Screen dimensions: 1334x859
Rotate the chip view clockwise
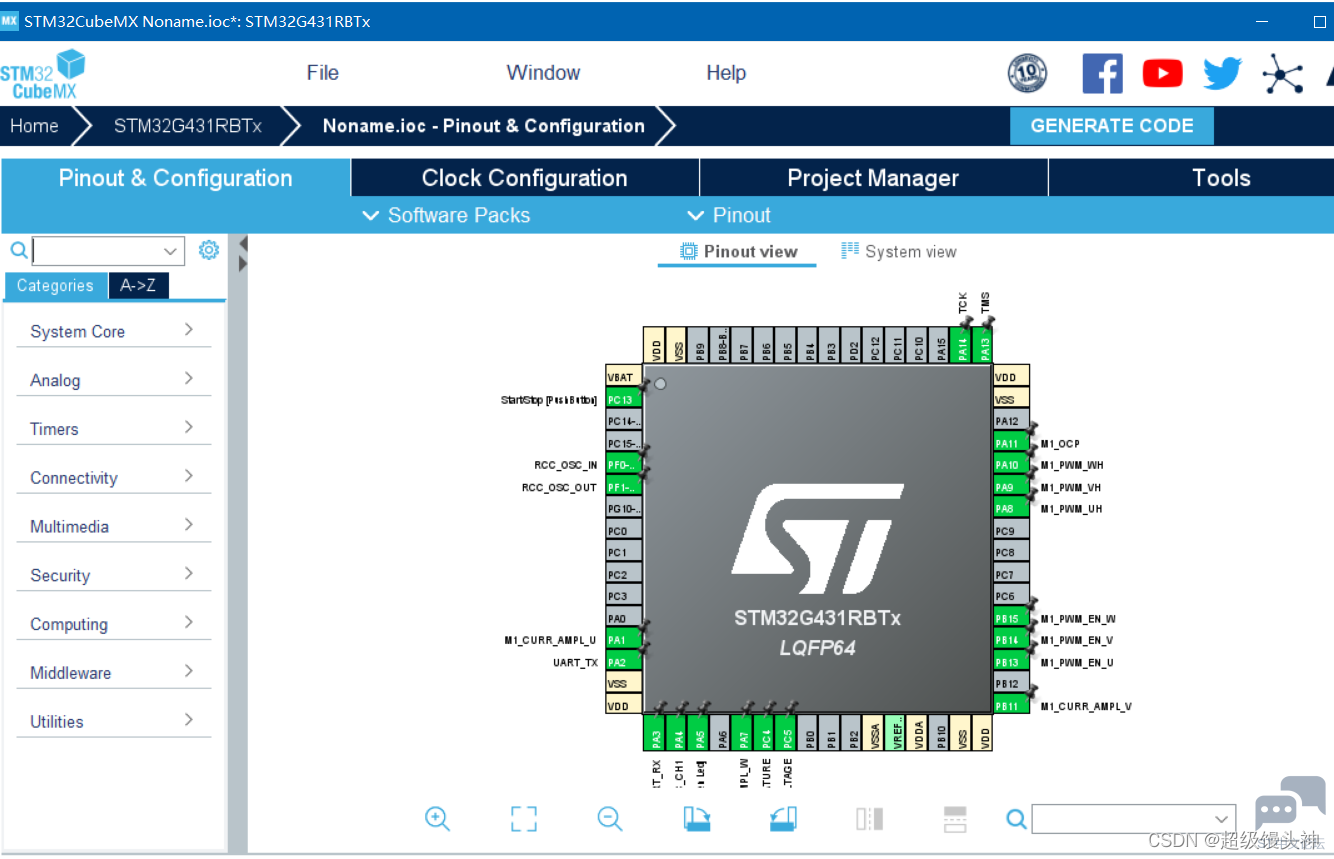[697, 819]
